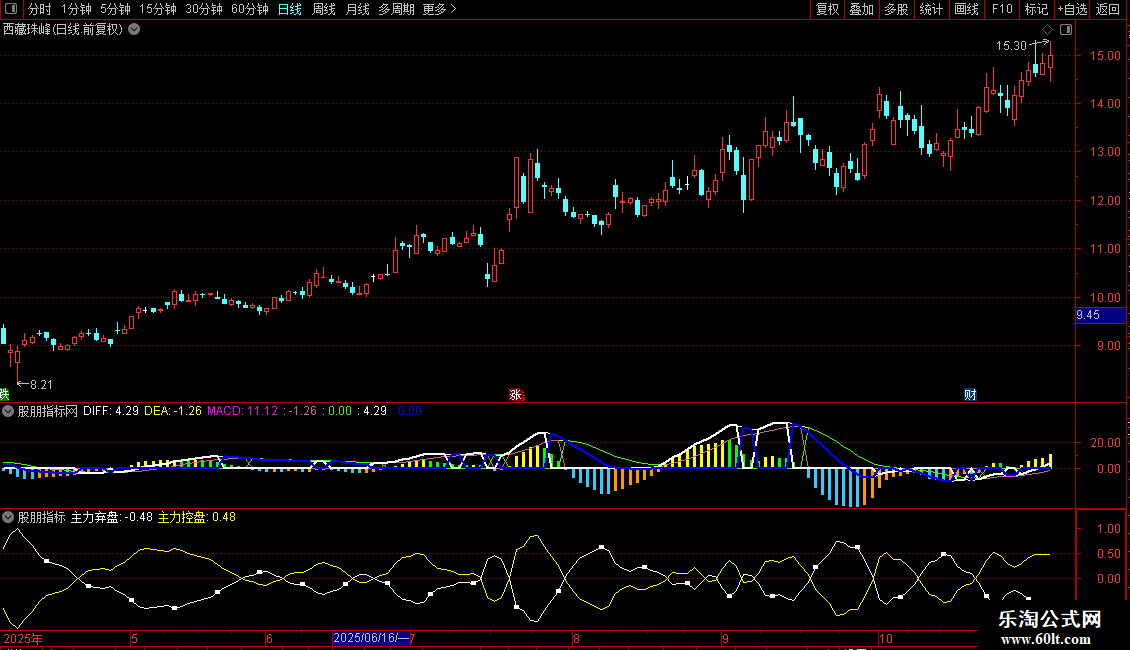This screenshot has height=650, width=1130.
Task: Switch to 周线 weekly chart
Action: (324, 9)
